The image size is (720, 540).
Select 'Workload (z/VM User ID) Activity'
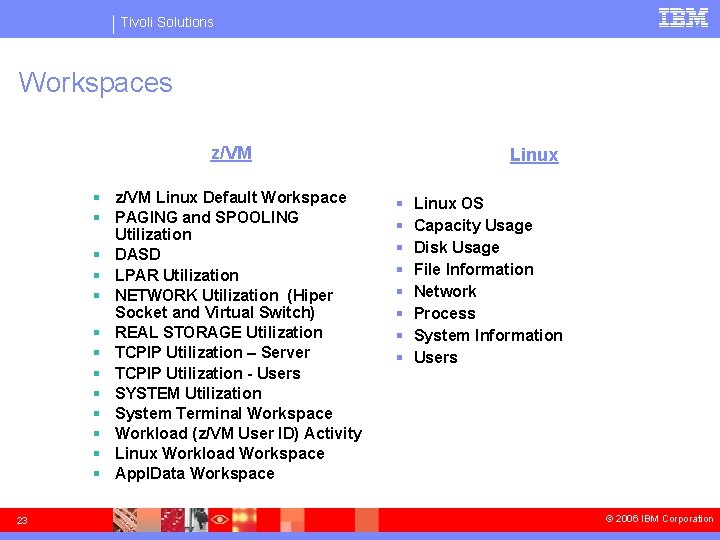point(238,433)
